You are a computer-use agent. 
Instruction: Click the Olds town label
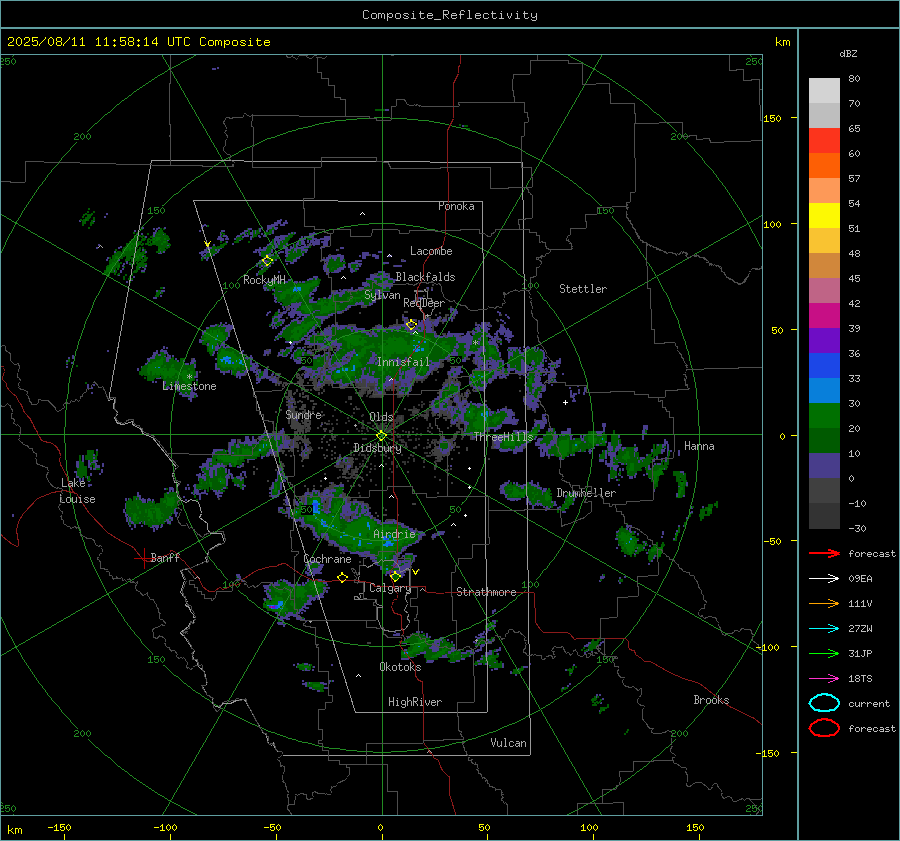[x=381, y=417]
